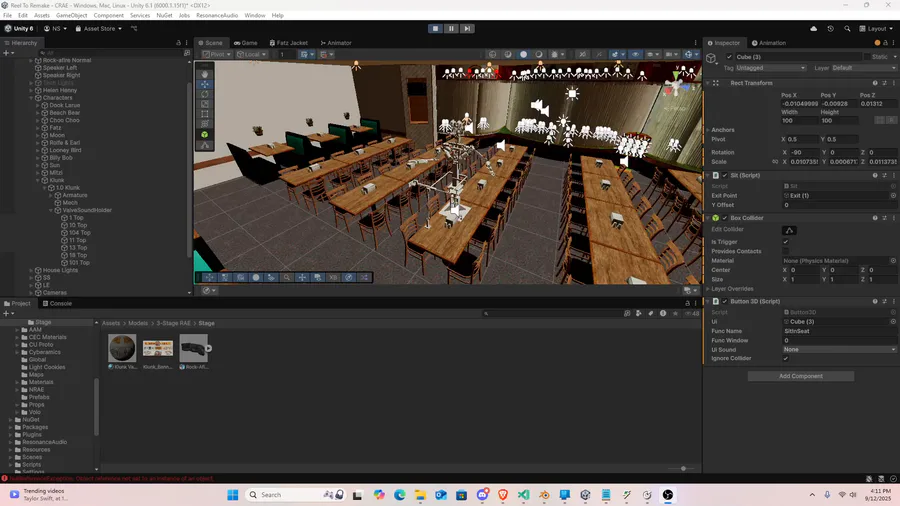
Task: Select the Transform tool in Scene toolbar
Action: [x=205, y=124]
